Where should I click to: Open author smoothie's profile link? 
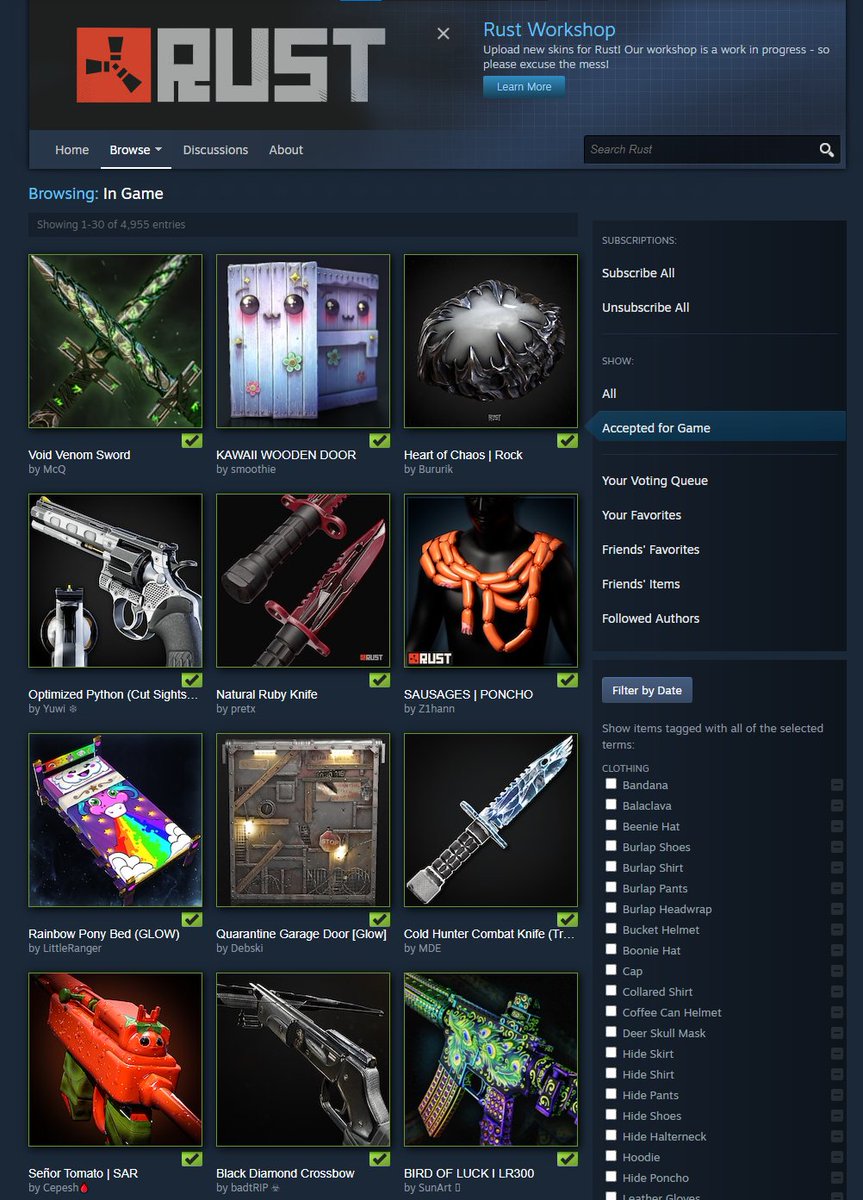[x=252, y=470]
